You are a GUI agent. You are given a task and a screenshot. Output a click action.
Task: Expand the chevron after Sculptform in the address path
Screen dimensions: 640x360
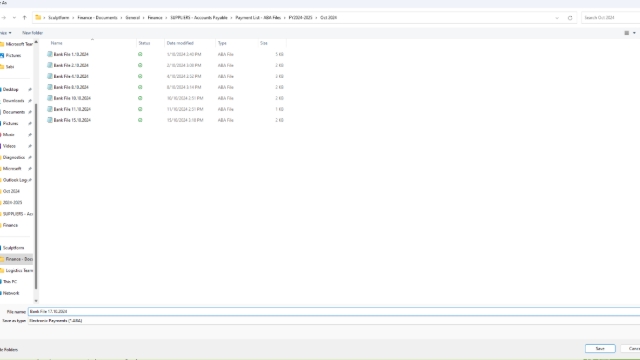[73, 18]
